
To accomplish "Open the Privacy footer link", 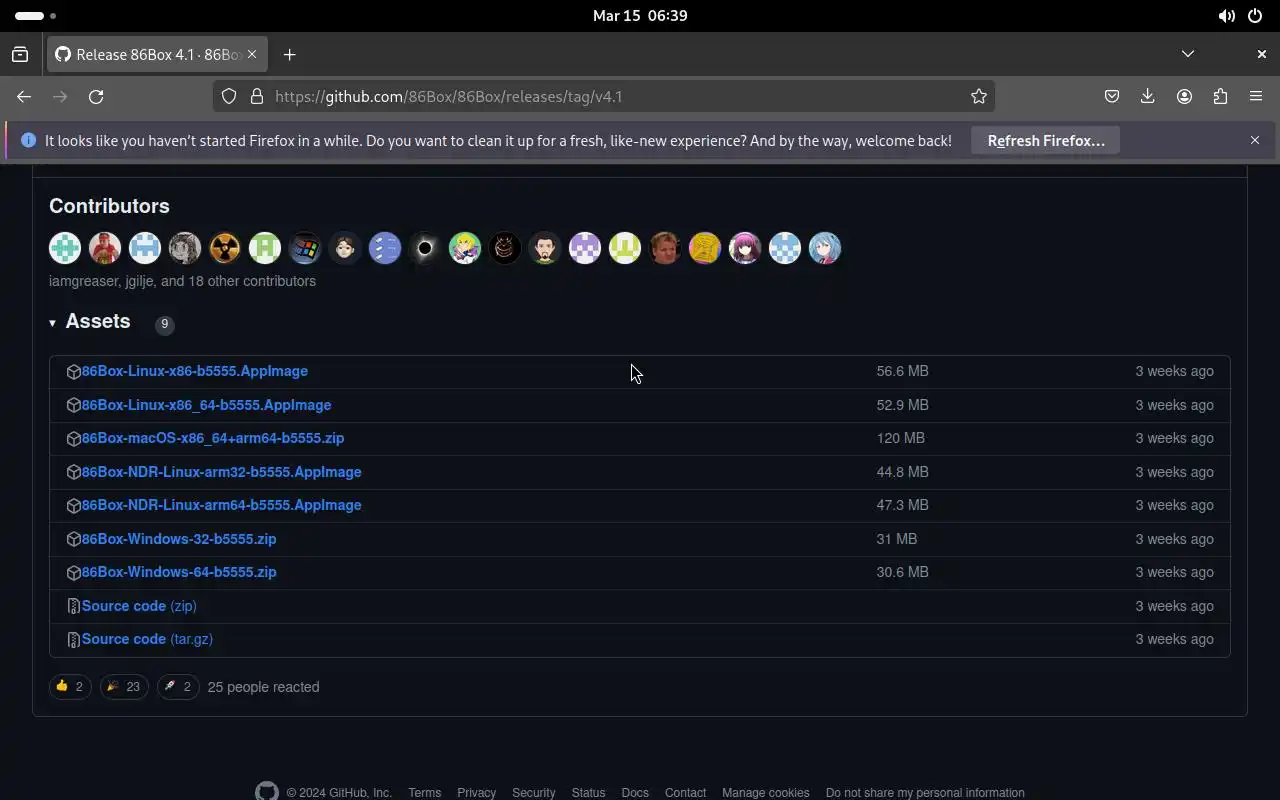I will [x=476, y=793].
